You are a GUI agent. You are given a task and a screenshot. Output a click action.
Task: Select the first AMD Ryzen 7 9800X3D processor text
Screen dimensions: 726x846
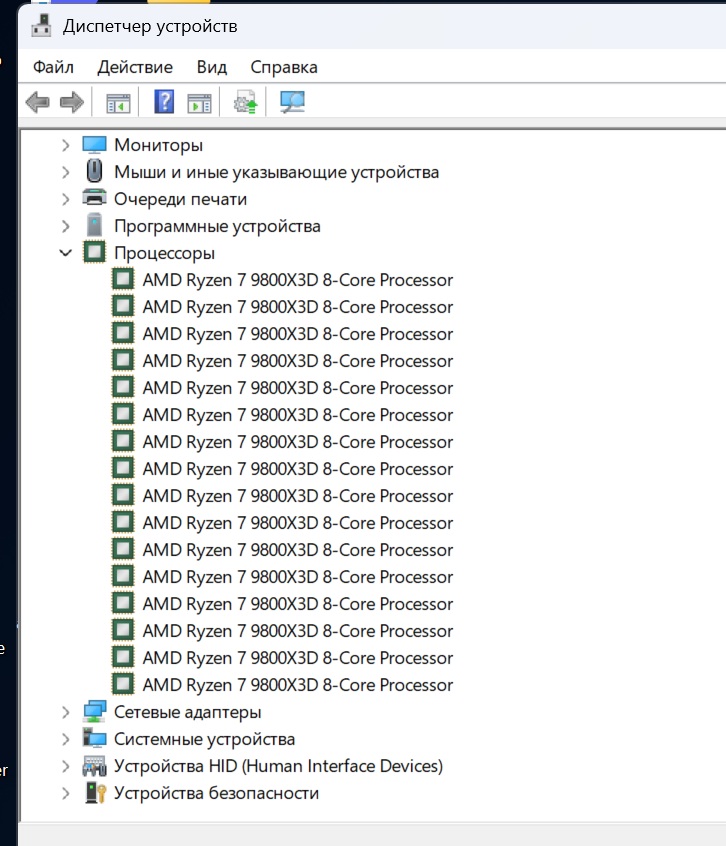[x=297, y=280]
